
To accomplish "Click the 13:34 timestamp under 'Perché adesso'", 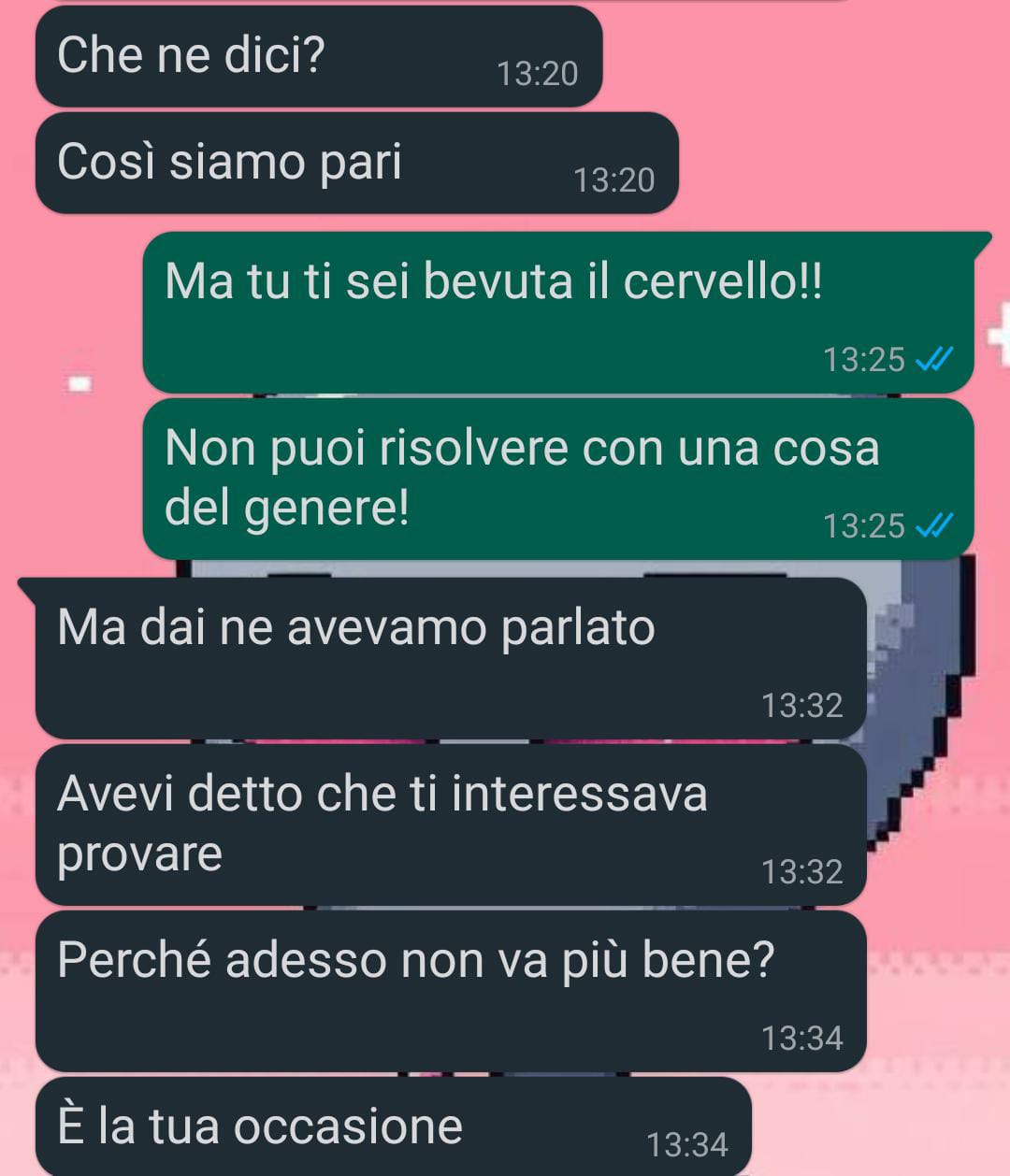I will click(x=802, y=1039).
